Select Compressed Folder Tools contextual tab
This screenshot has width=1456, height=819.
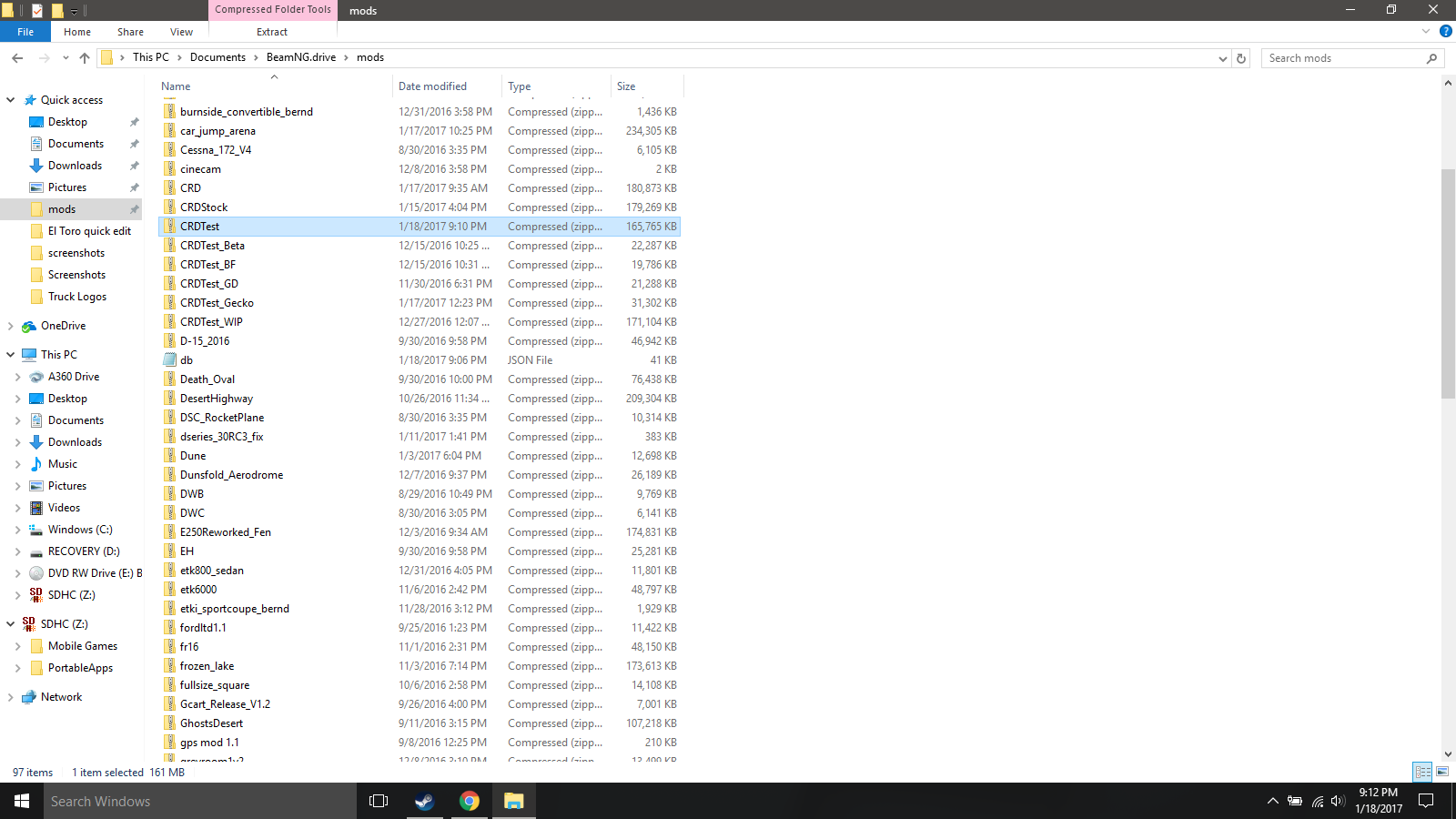273,10
